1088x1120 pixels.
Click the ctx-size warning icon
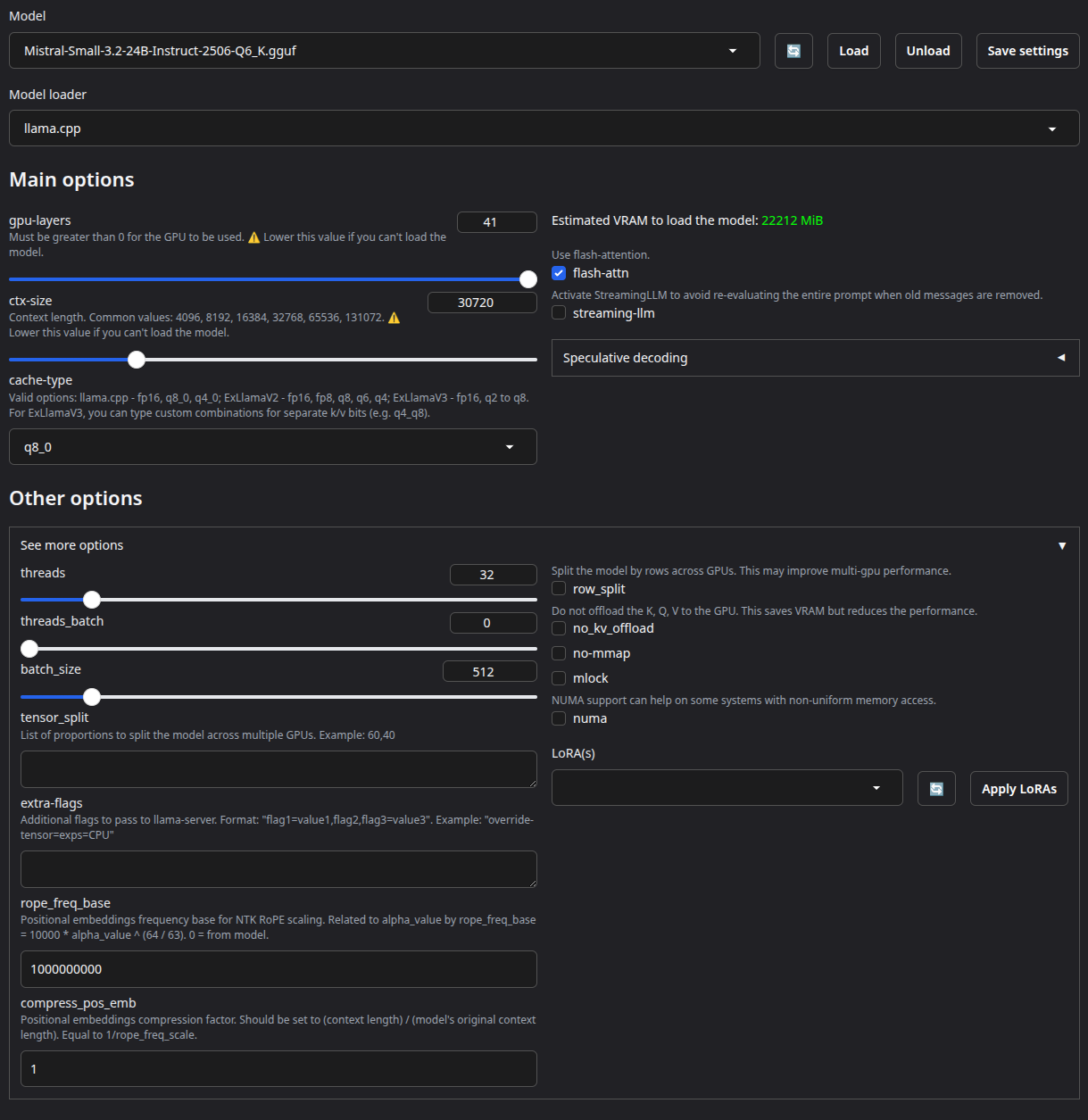[394, 318]
